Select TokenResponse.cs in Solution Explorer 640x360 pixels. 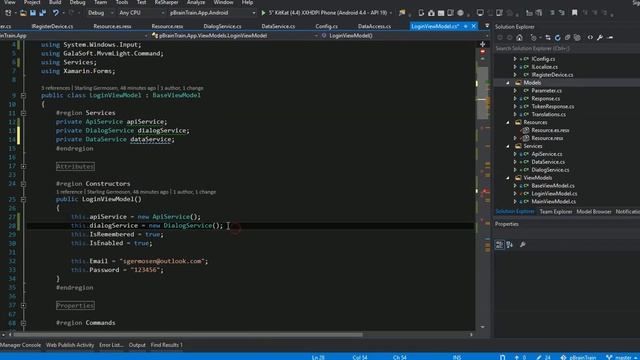coord(553,107)
